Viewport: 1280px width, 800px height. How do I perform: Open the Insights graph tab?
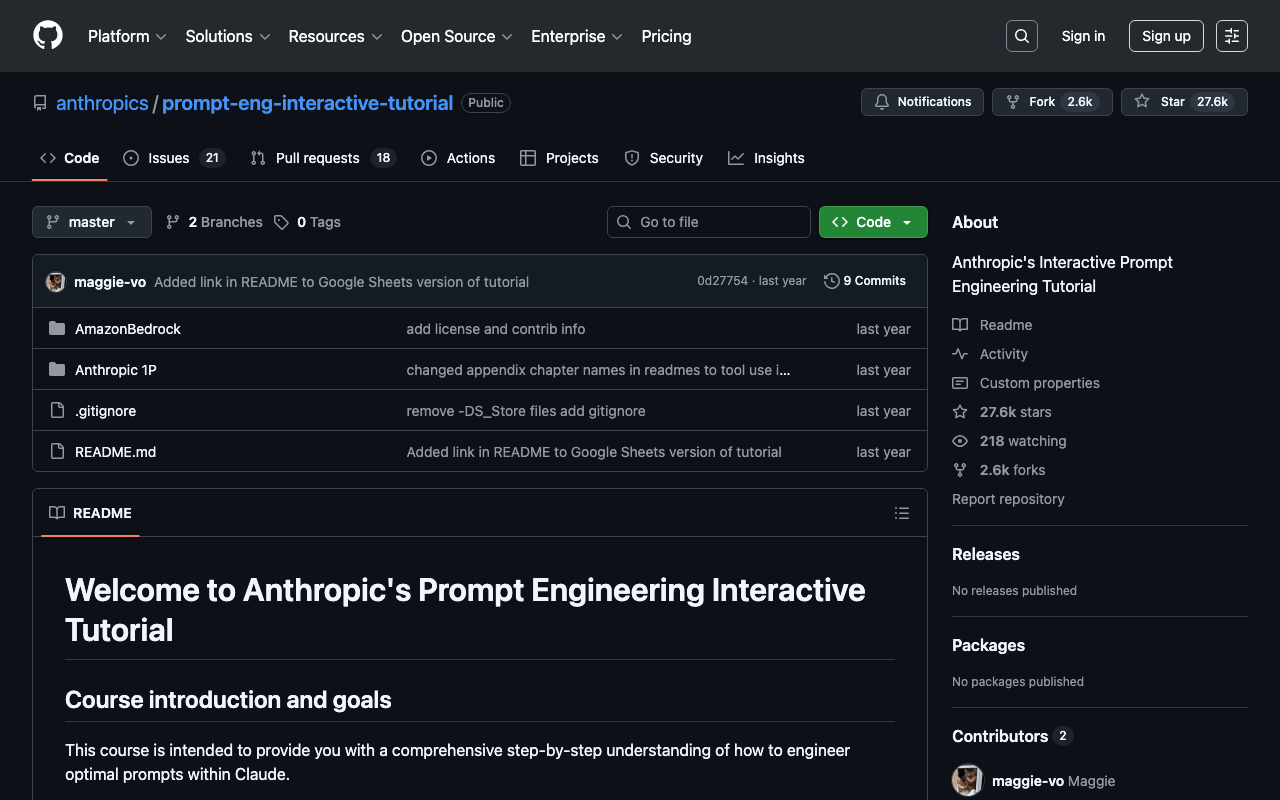pyautogui.click(x=766, y=158)
